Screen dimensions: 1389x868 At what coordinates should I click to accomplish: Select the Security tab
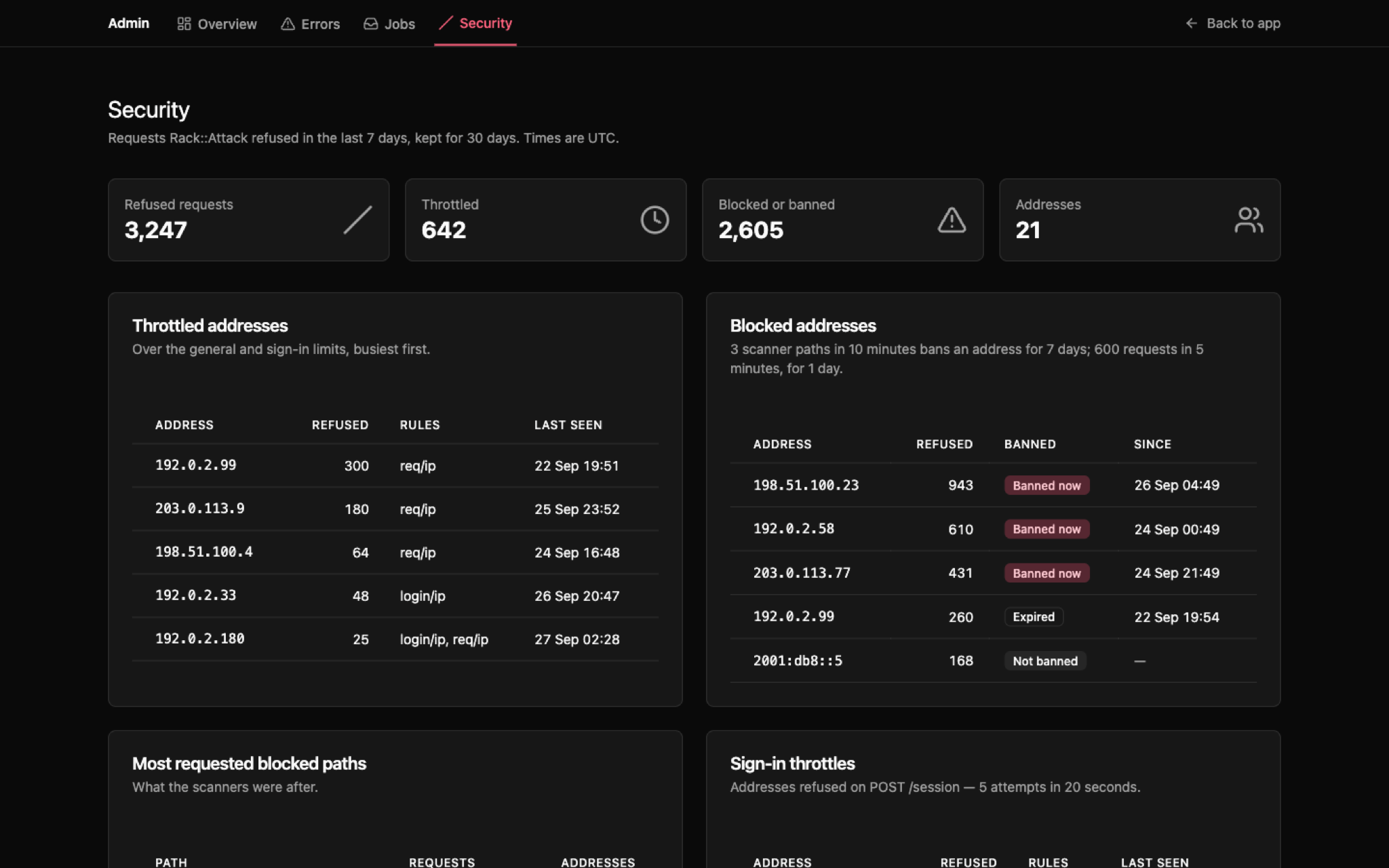coord(475,23)
